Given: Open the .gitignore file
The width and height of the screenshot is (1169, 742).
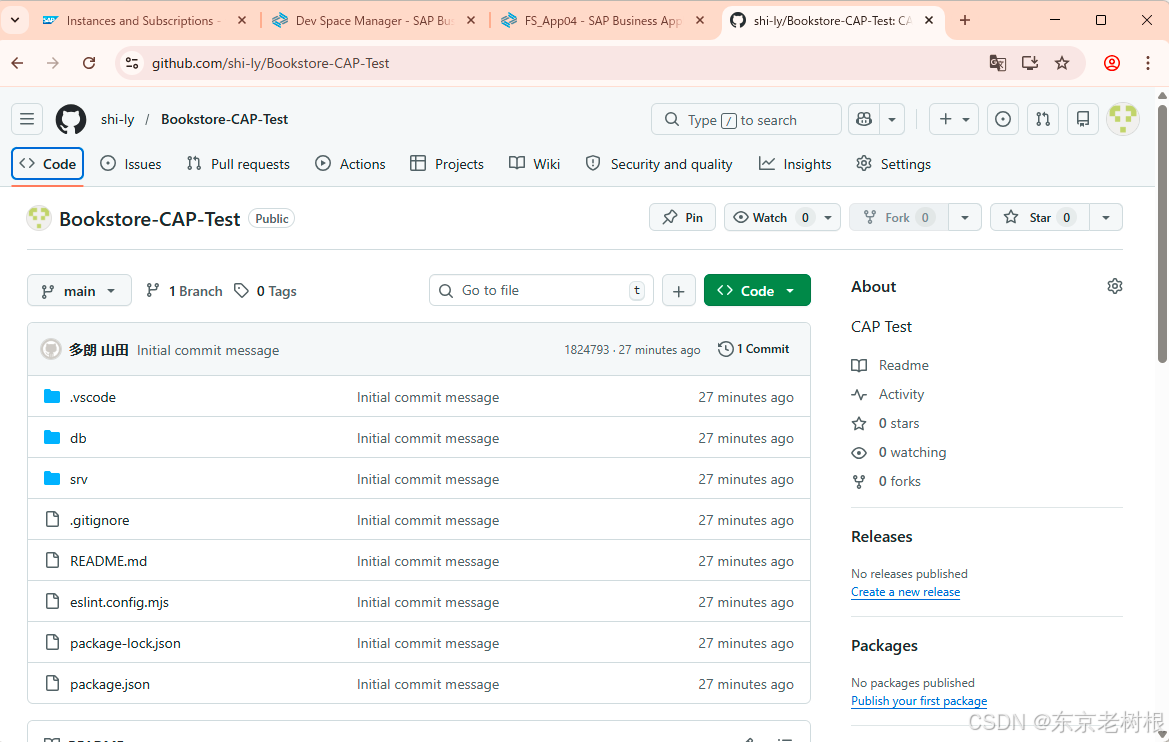Looking at the screenshot, I should pyautogui.click(x=99, y=520).
